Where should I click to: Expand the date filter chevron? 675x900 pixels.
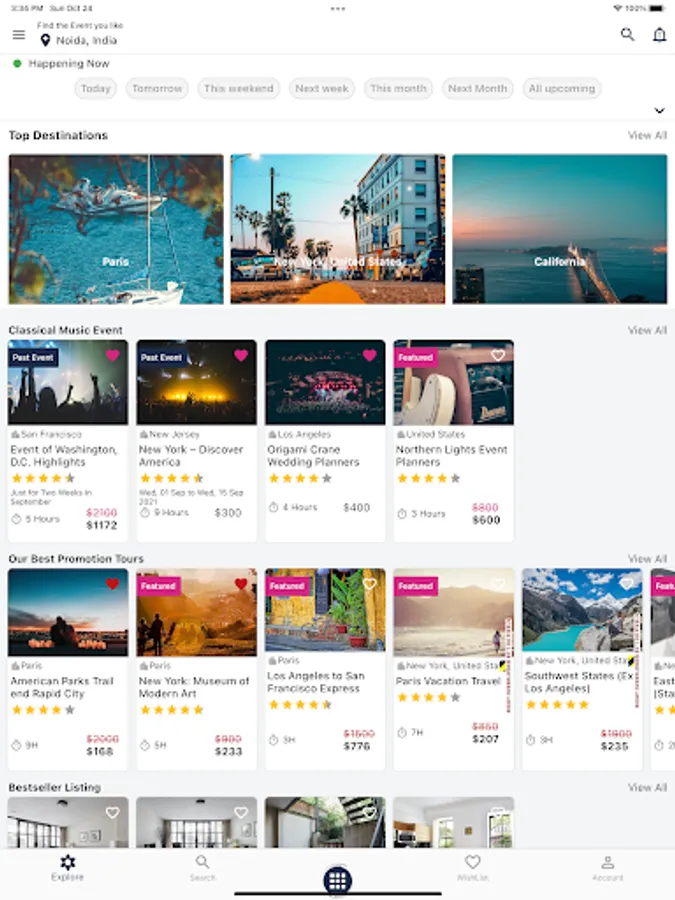(x=660, y=110)
